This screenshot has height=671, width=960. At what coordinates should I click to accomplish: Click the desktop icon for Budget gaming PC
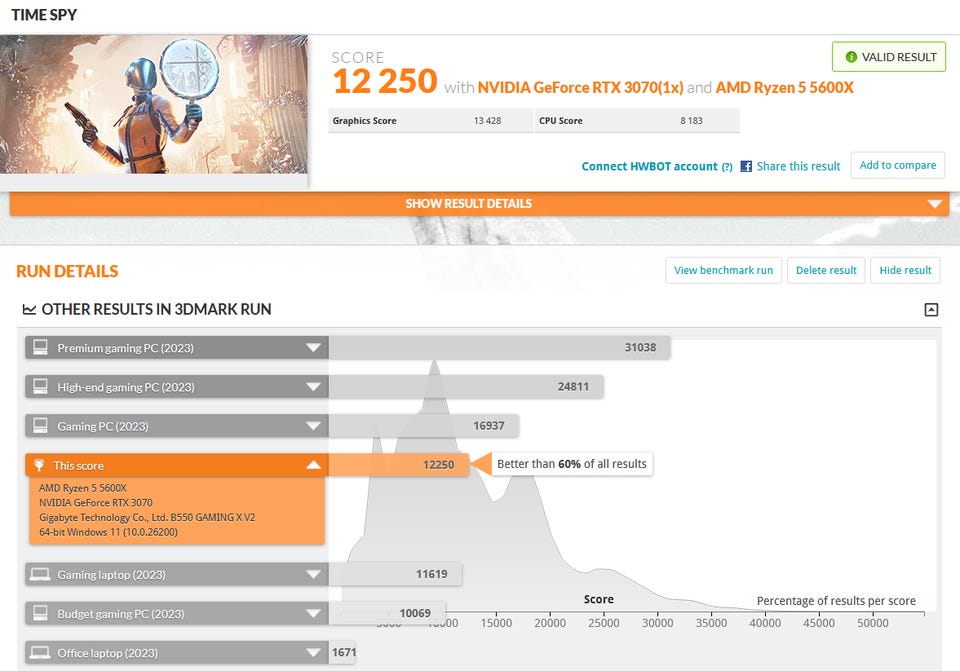[x=40, y=613]
